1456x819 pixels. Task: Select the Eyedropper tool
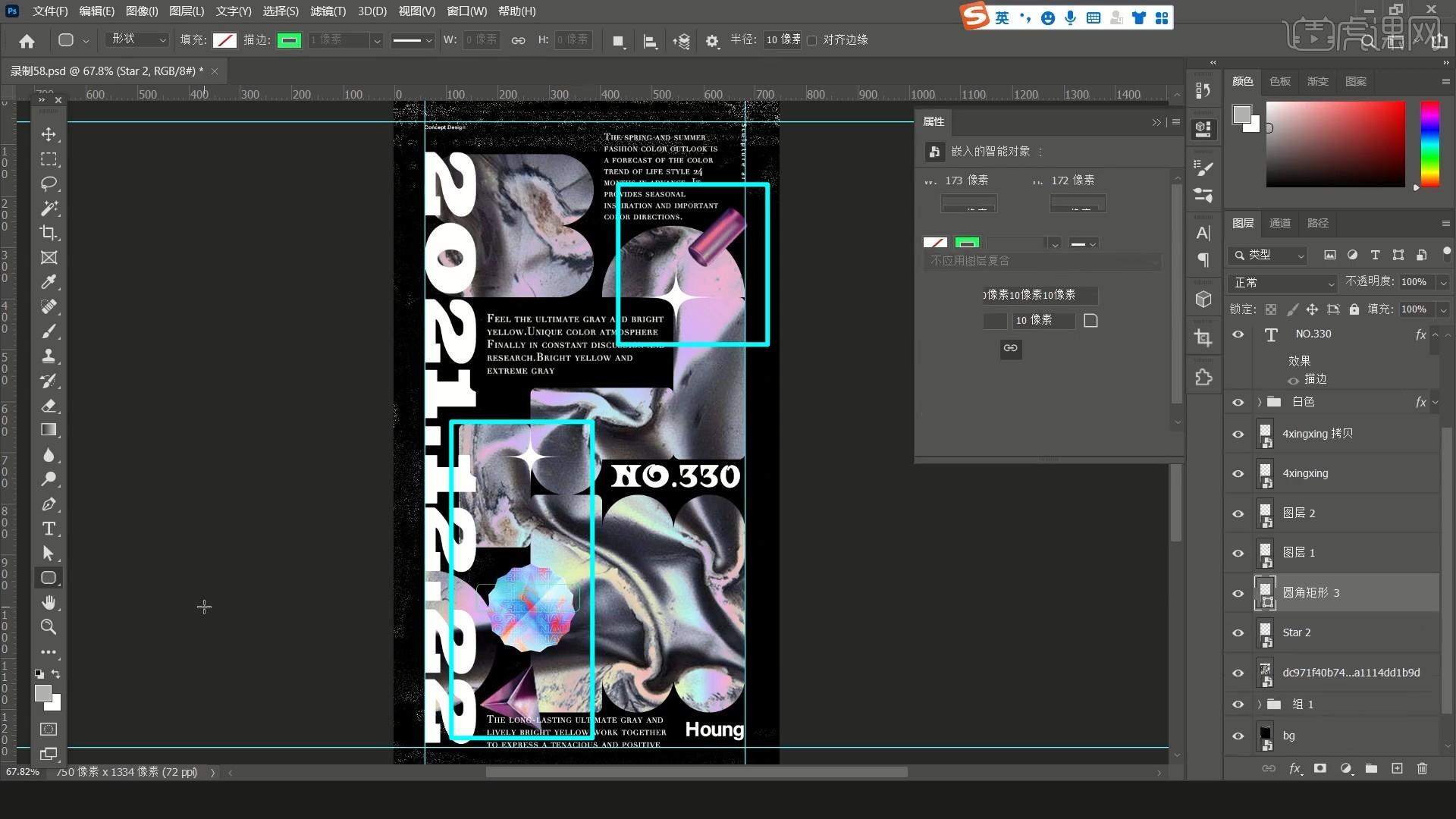click(x=49, y=282)
